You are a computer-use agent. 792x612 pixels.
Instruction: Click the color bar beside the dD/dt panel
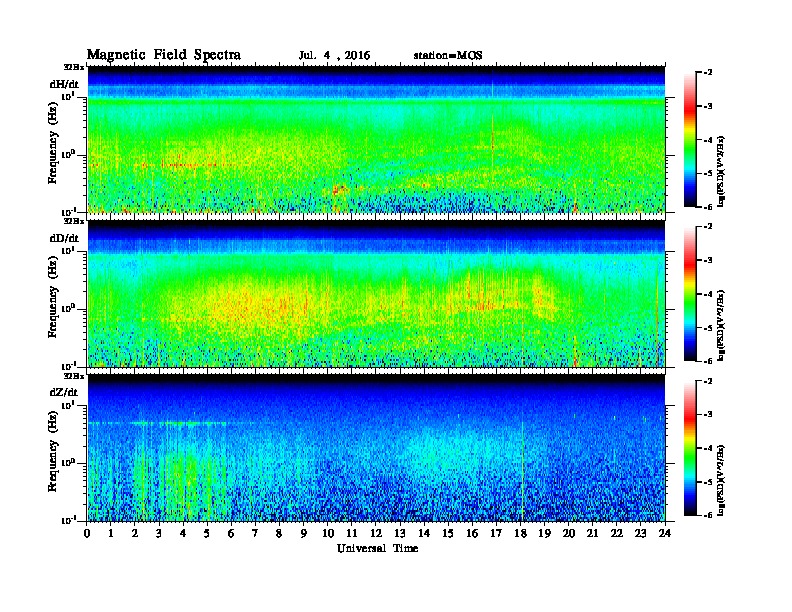[x=690, y=294]
